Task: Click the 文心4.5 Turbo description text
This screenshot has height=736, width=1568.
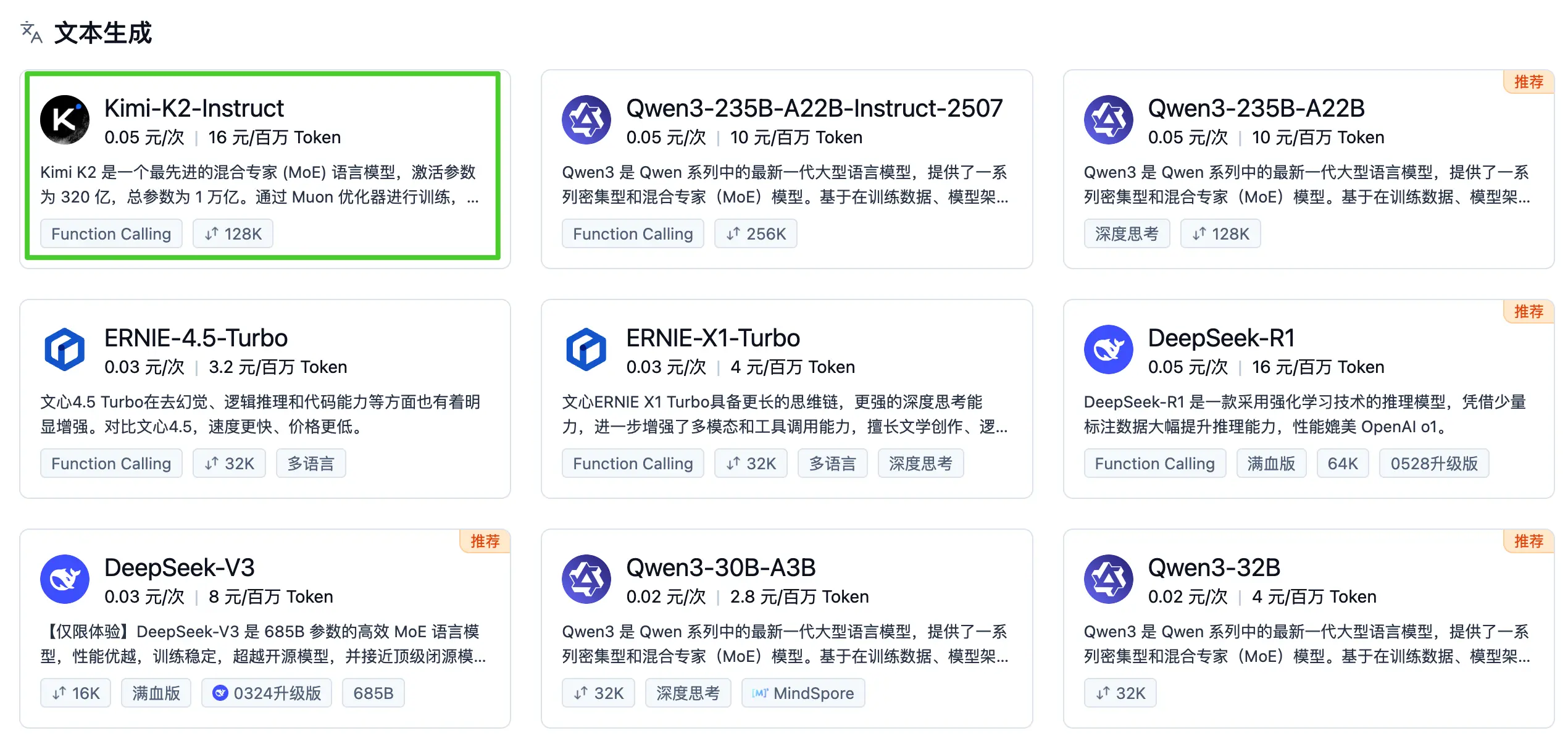Action: pos(261,414)
